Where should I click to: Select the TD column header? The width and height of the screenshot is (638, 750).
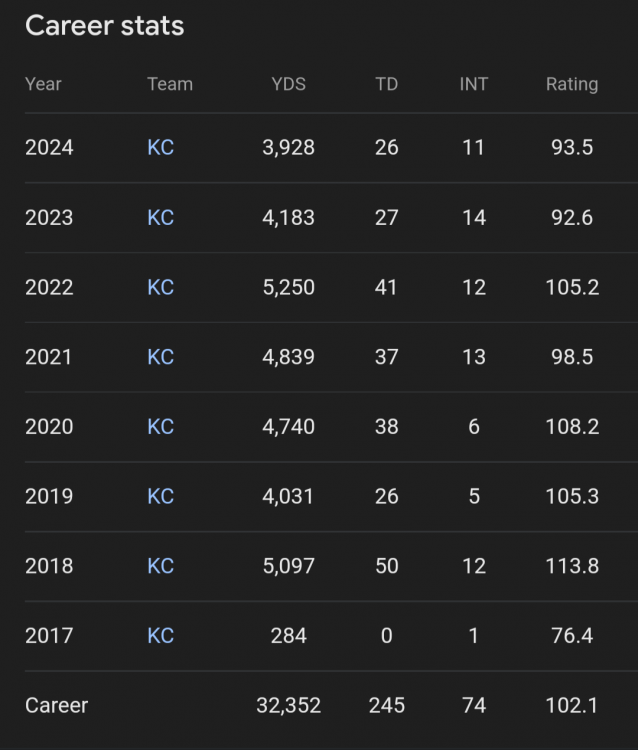tap(386, 84)
